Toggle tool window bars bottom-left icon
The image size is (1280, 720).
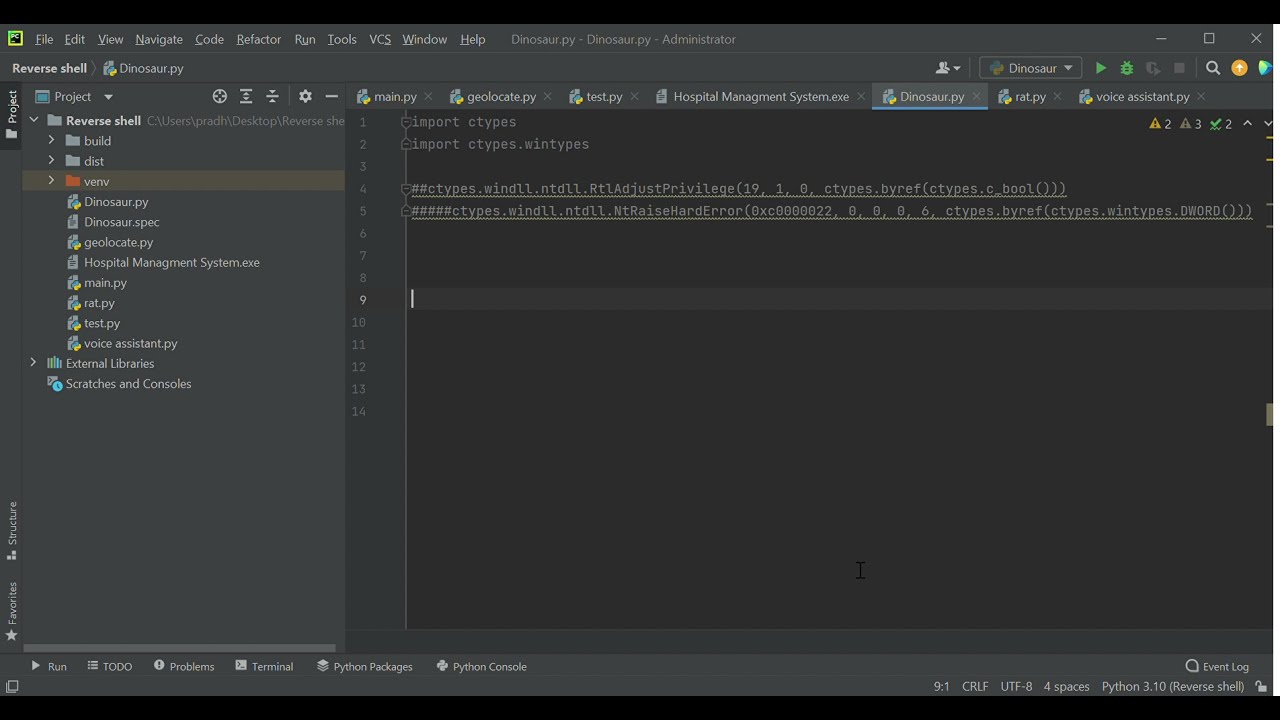12,686
